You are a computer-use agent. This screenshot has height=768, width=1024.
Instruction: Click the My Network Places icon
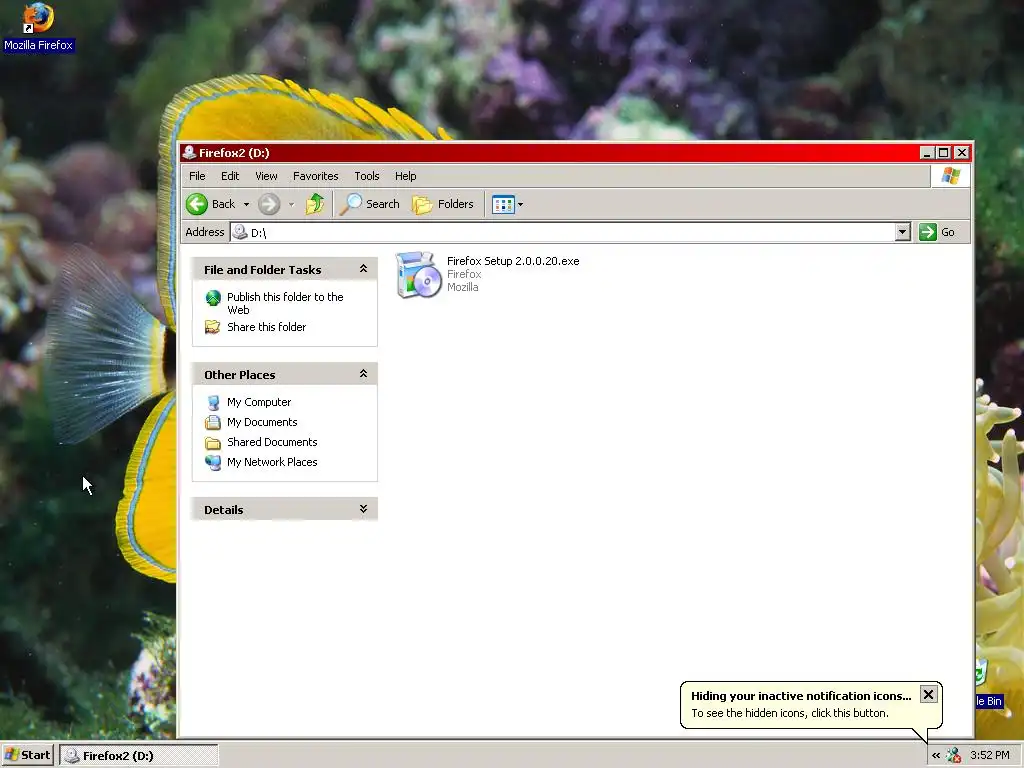(x=213, y=462)
